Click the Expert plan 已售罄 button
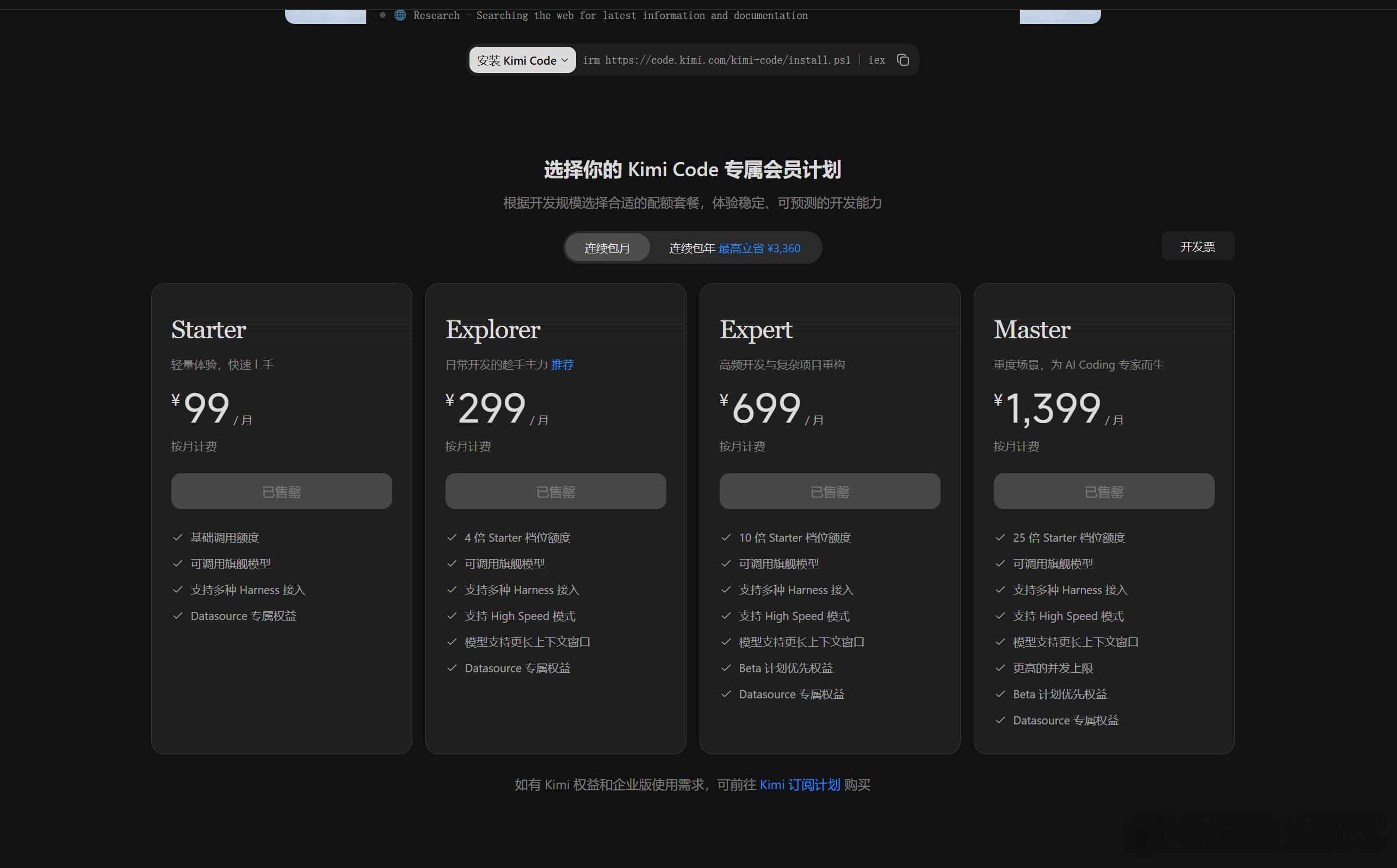The width and height of the screenshot is (1397, 868). tap(830, 492)
